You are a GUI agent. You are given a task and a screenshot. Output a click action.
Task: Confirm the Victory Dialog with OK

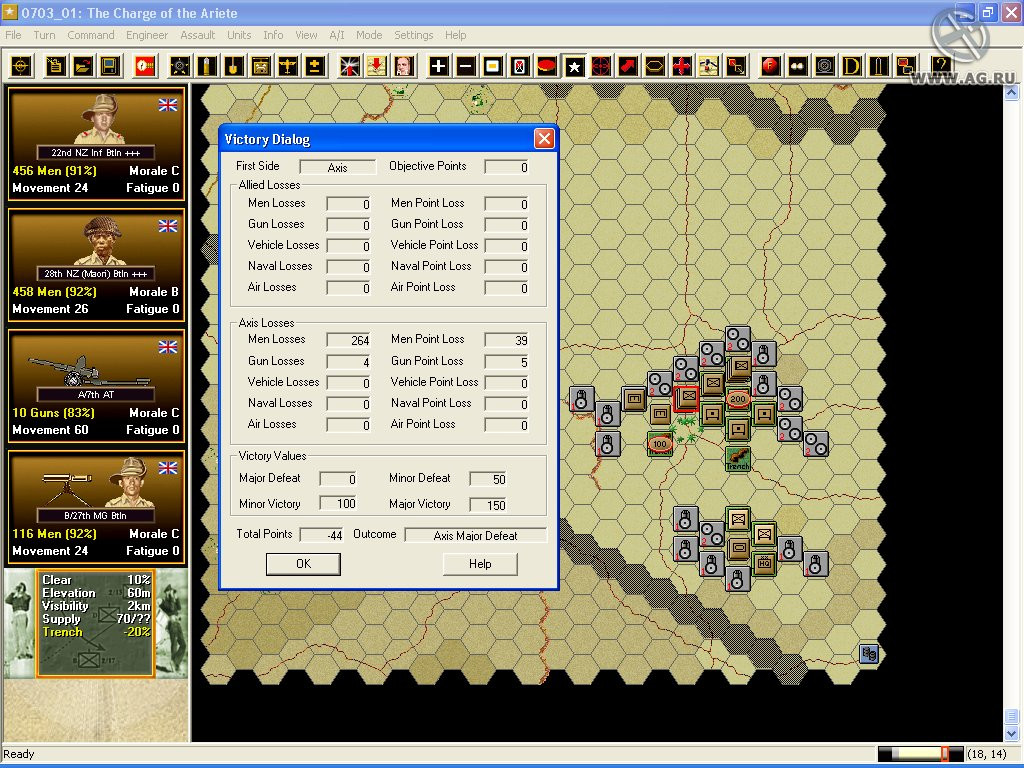302,564
